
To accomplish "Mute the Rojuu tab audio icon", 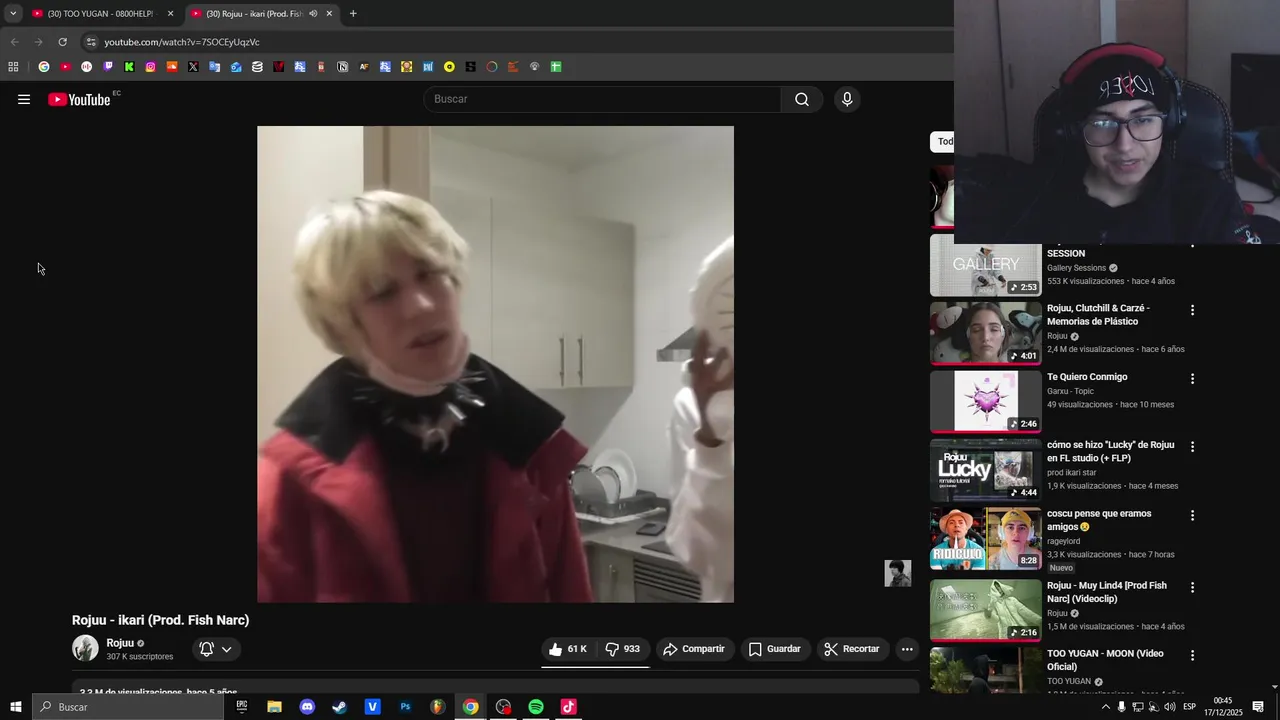I will (x=313, y=14).
